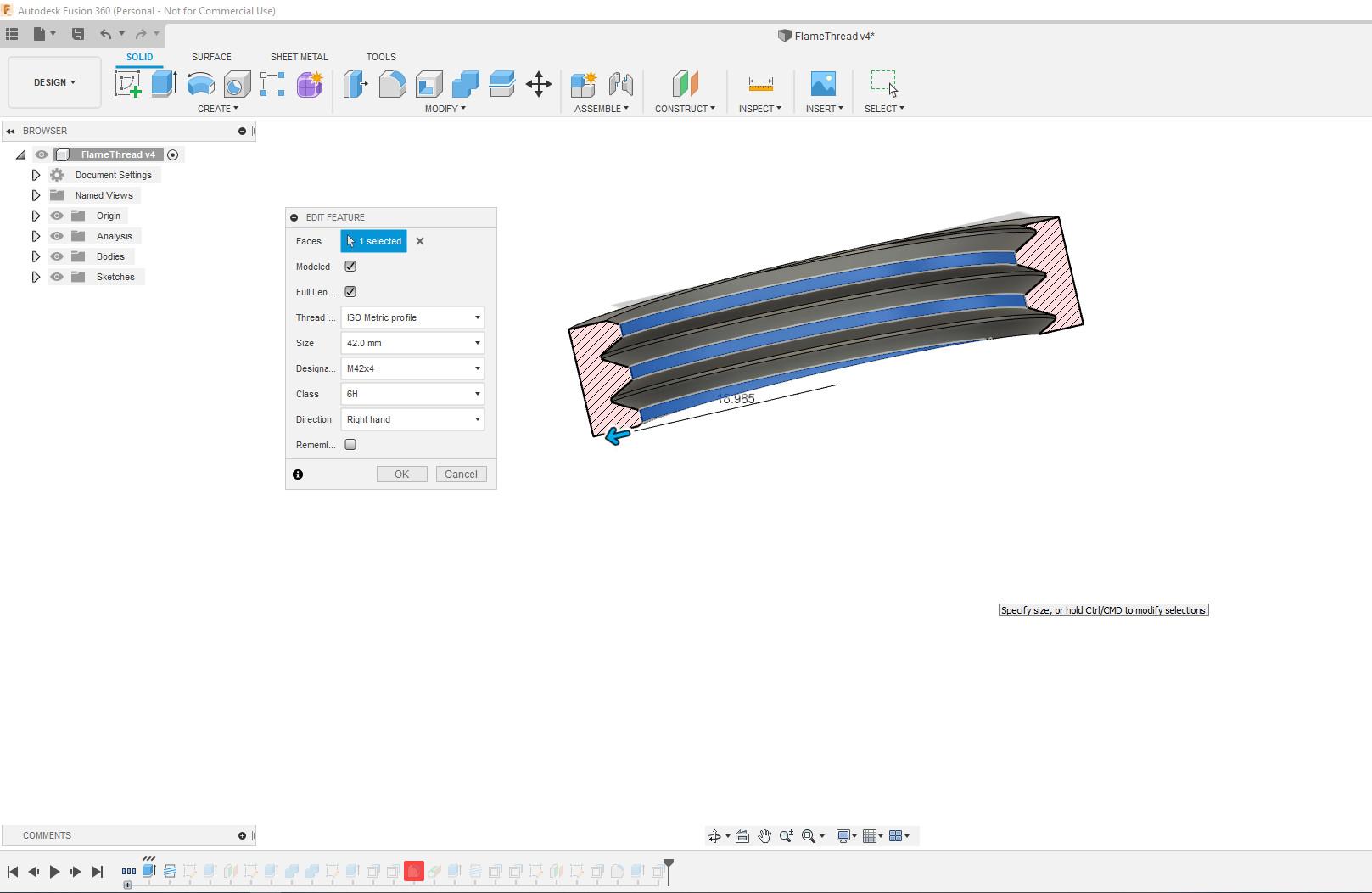Toggle visibility of the Analysis folder
This screenshot has height=893, width=1372.
click(57, 236)
